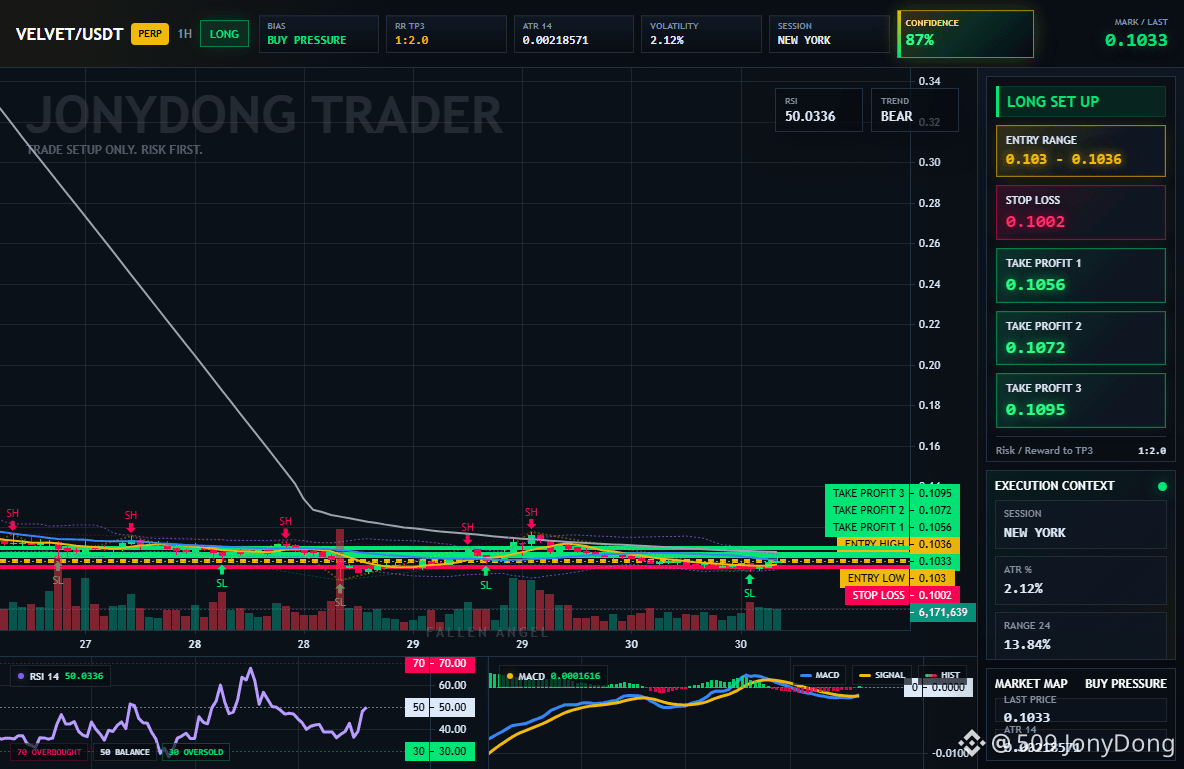Screen dimensions: 1184x769
Task: Click the Execution Context heading
Action: pos(1054,486)
